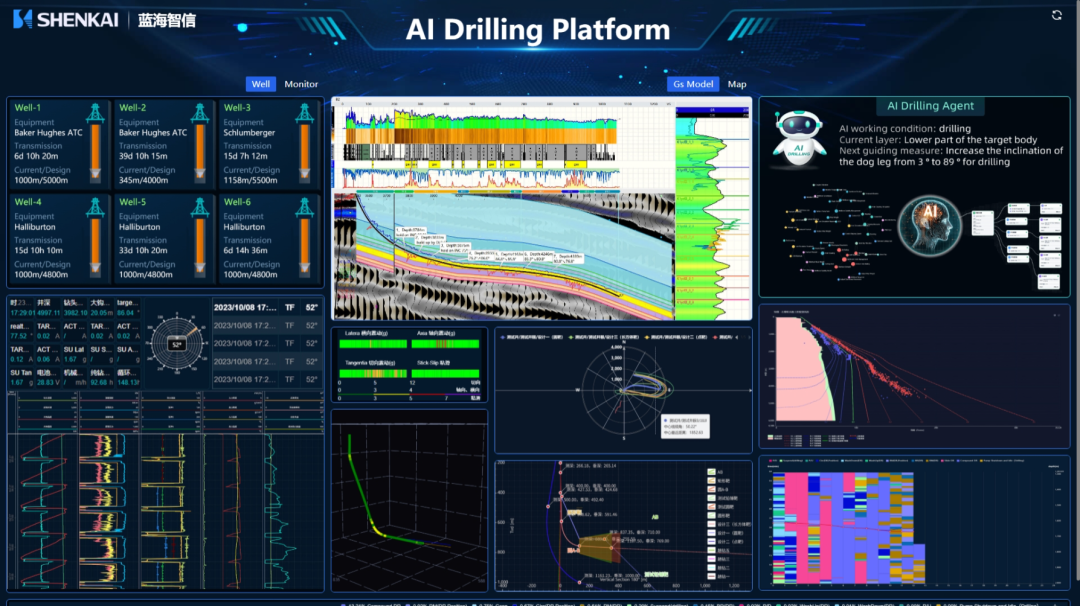Toggle red series in polar chart legend
Screen dimensions: 1080x606
click(723, 337)
